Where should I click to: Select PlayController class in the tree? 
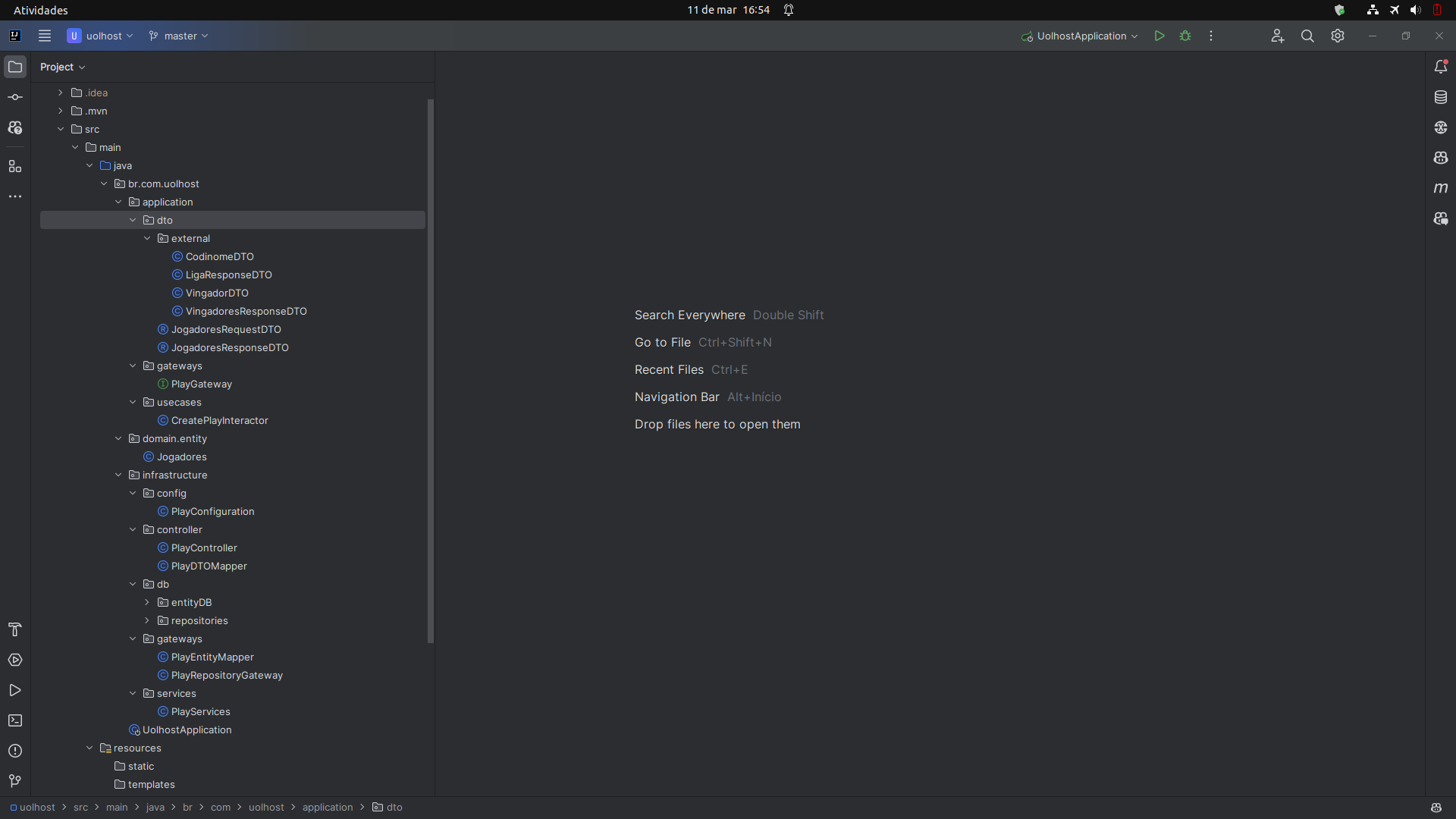point(203,548)
